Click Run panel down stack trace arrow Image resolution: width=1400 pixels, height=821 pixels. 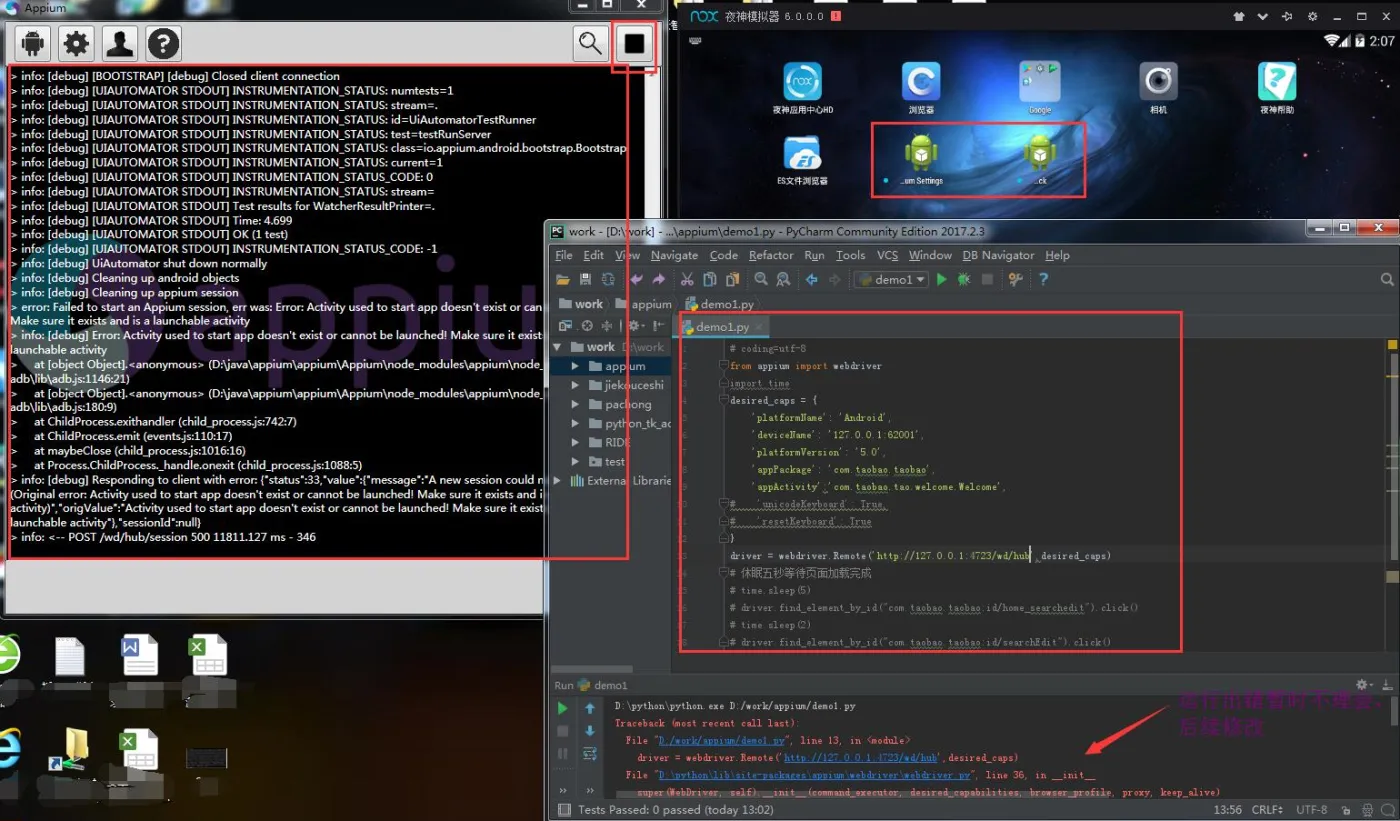pos(590,731)
